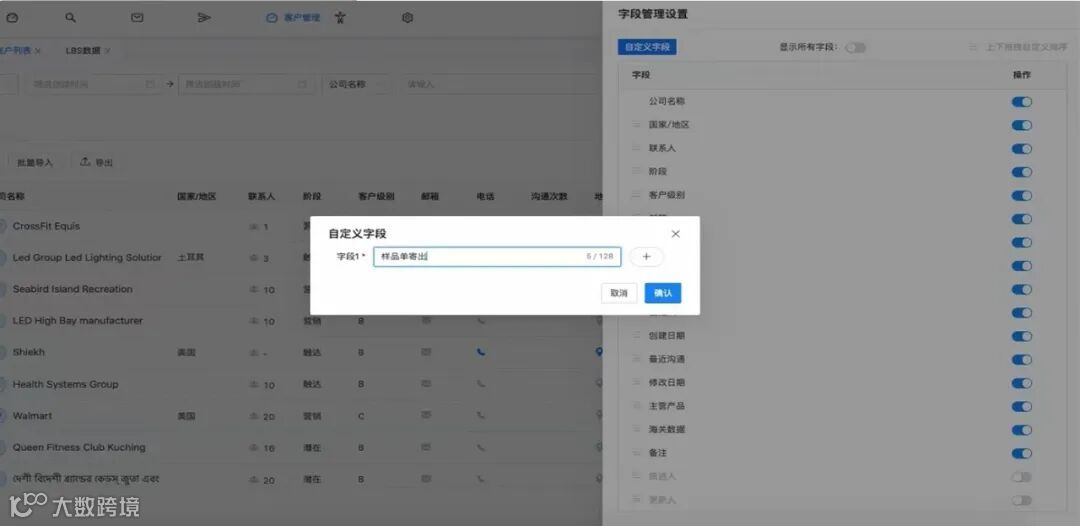Click the 批量导入 button
Screen dimensions: 1080x526
click(x=34, y=162)
